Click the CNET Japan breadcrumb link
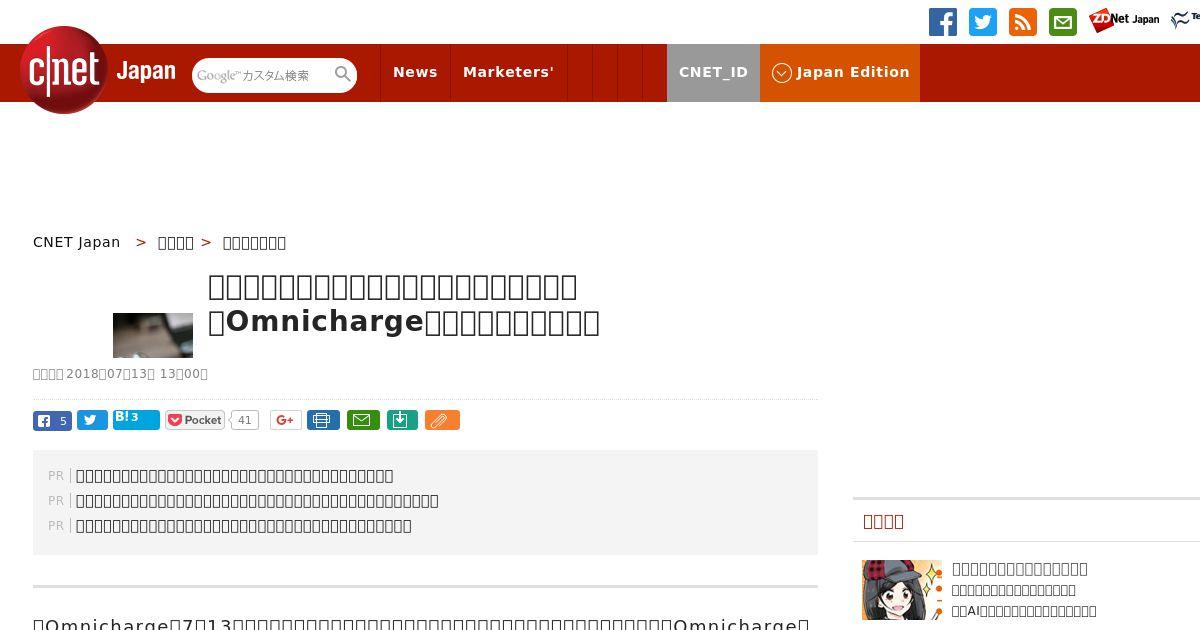 77,242
